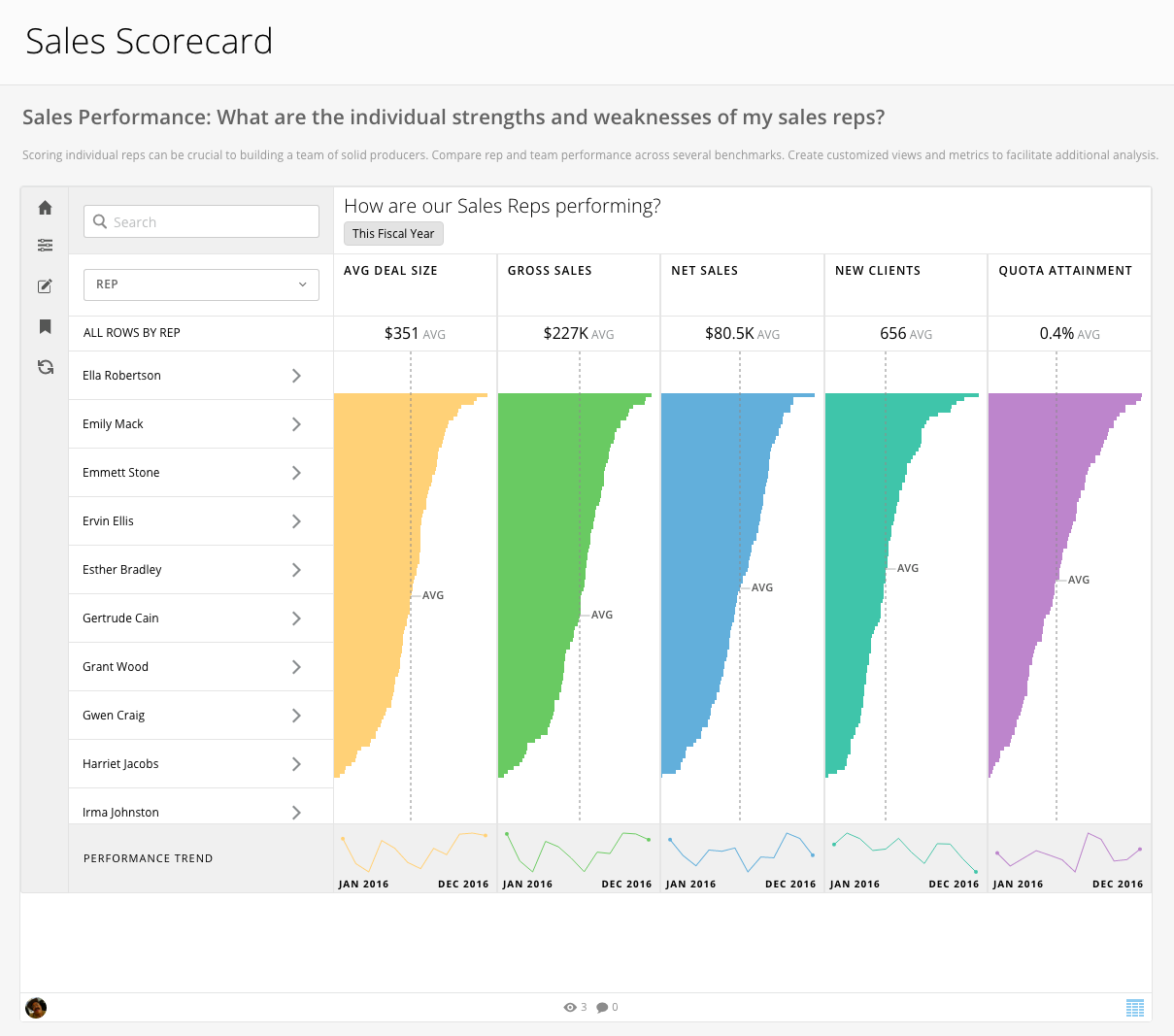1174x1036 pixels.
Task: Select the GROSS SALES column header
Action: click(x=550, y=270)
